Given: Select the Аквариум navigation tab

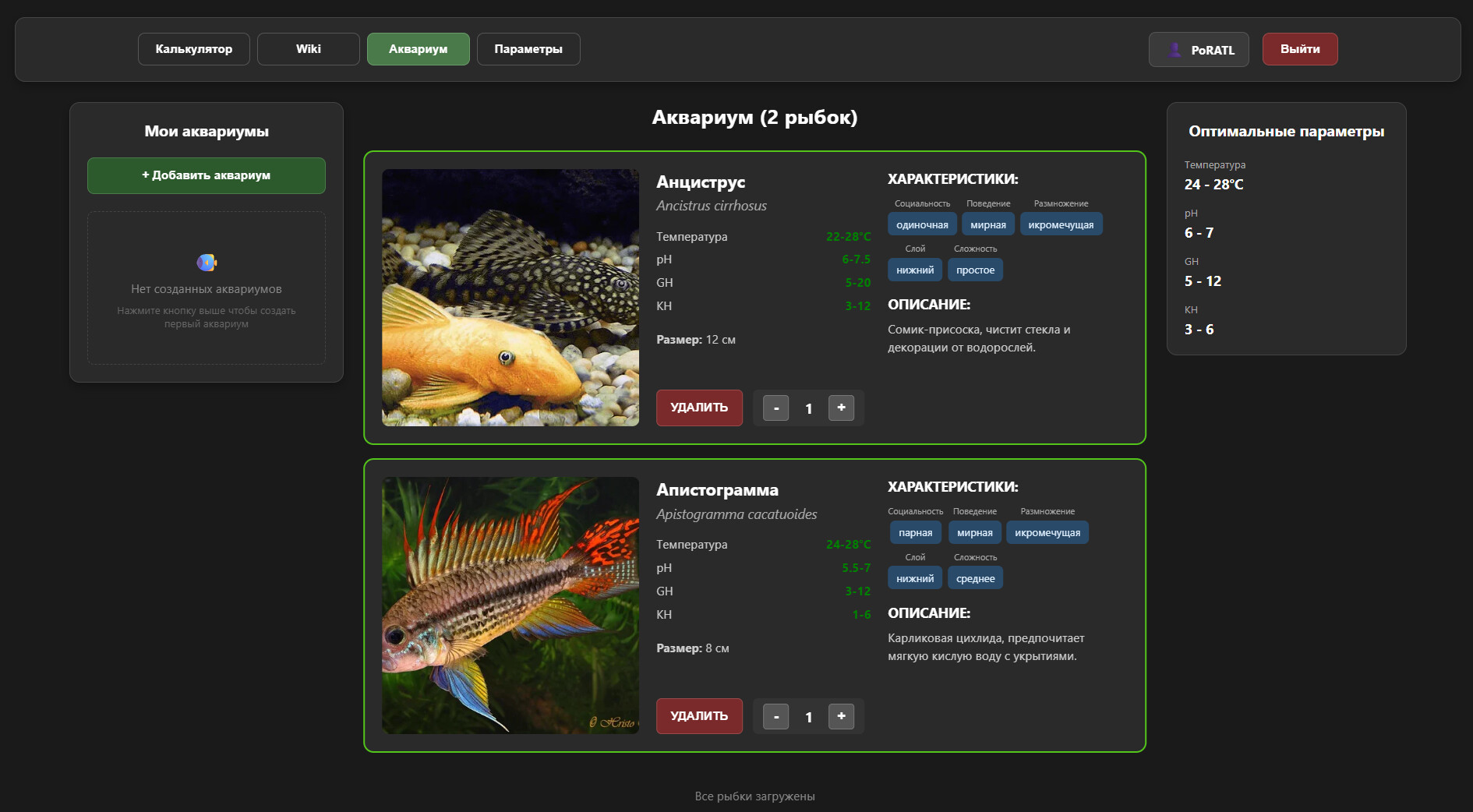Looking at the screenshot, I should 418,49.
